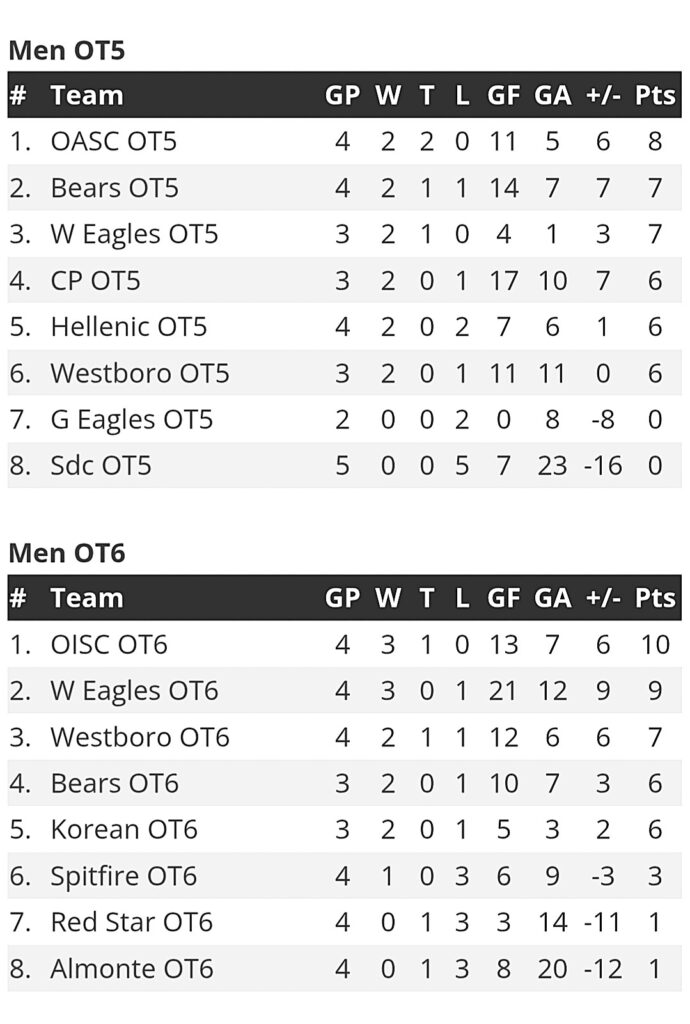This screenshot has height=1024, width=690.
Task: Click G Eagles OT5 team name
Action: pyautogui.click(x=132, y=419)
